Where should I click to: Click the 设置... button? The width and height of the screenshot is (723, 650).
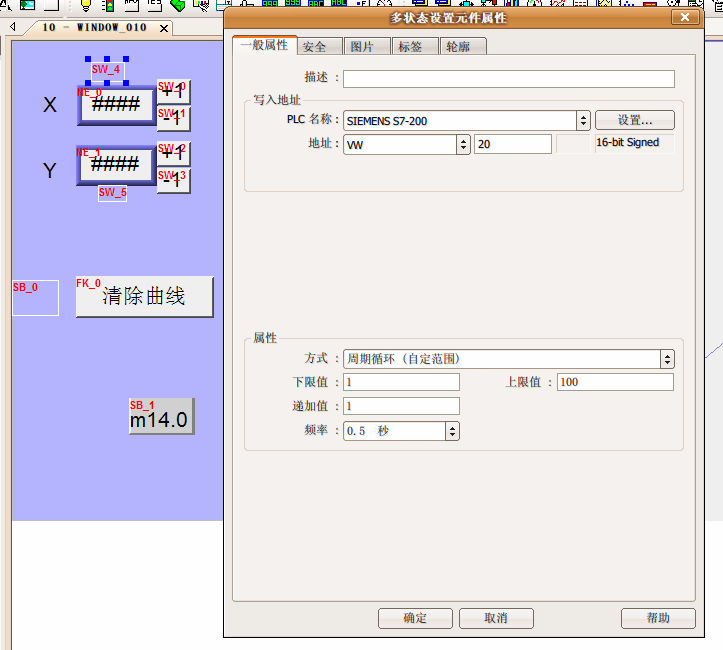pos(634,120)
